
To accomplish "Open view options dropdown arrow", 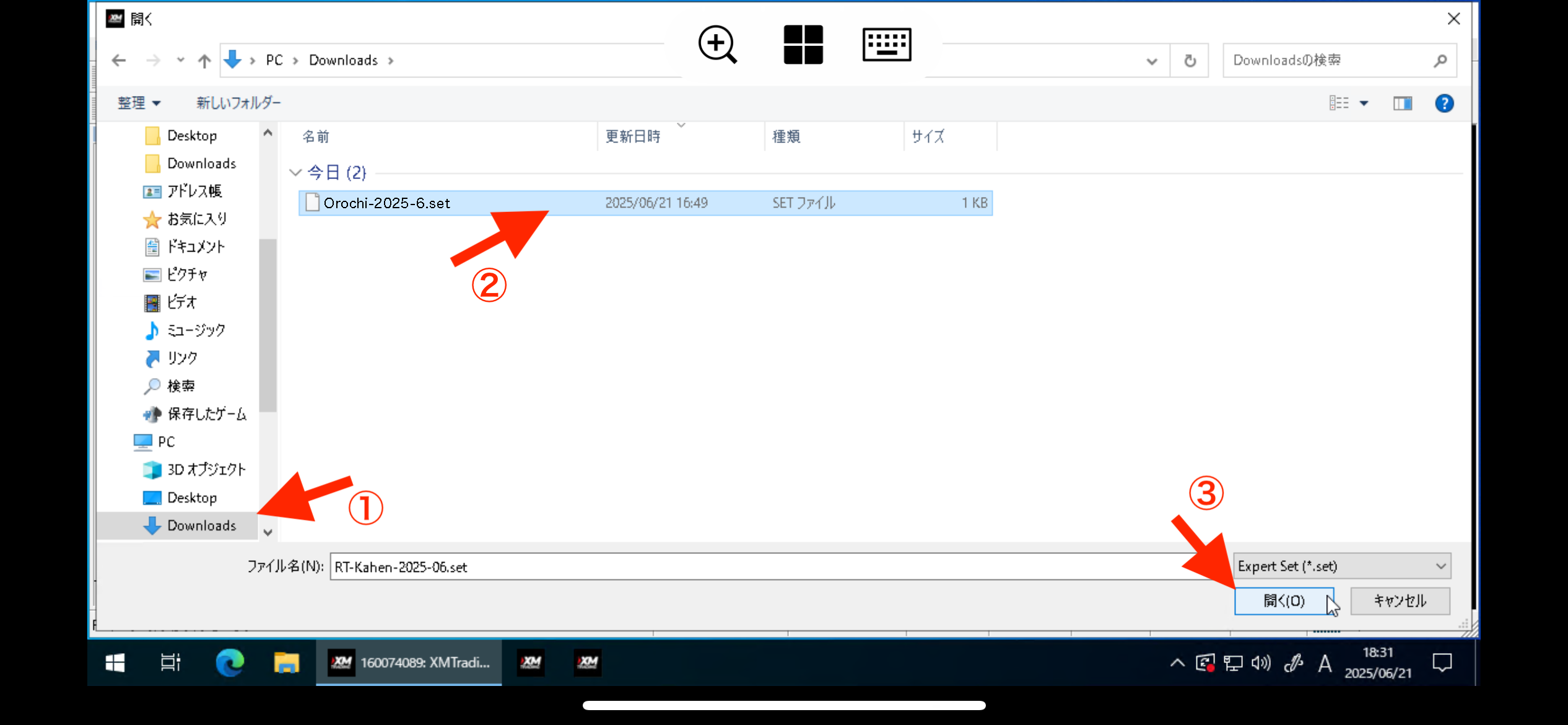I will click(1364, 103).
